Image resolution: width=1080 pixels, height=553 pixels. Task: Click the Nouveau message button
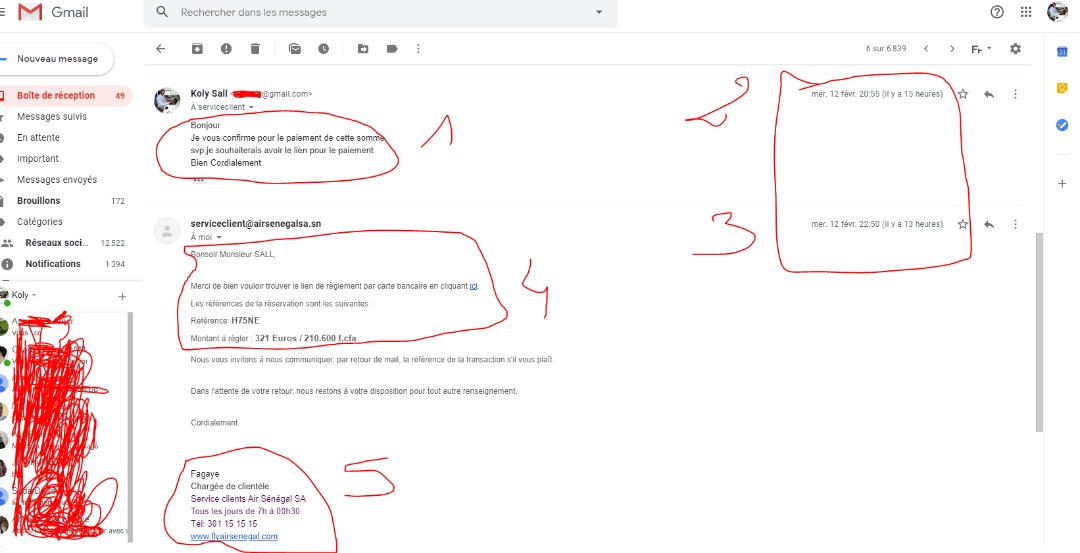tap(57, 59)
